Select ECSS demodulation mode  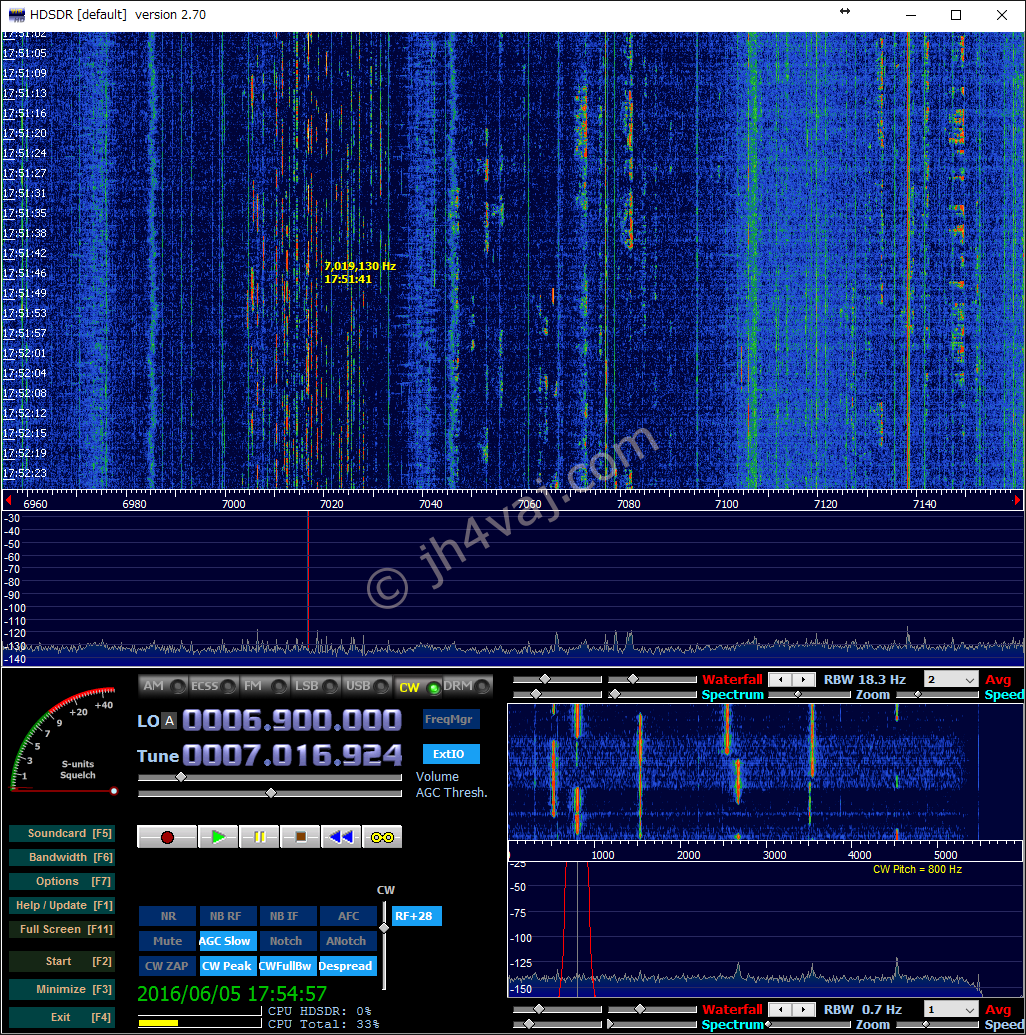pos(213,686)
